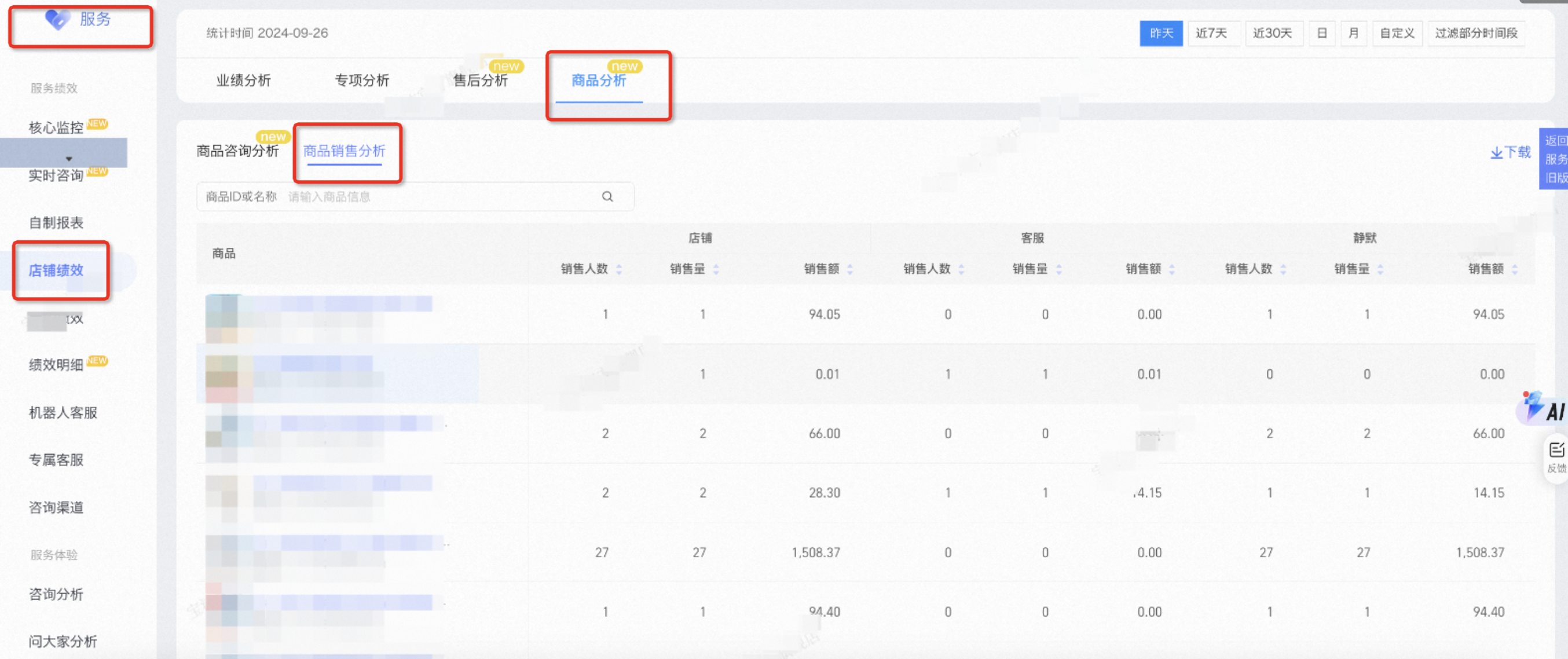1568x659 pixels.
Task: Sort by 客服 销售人数 column arrows
Action: [961, 269]
